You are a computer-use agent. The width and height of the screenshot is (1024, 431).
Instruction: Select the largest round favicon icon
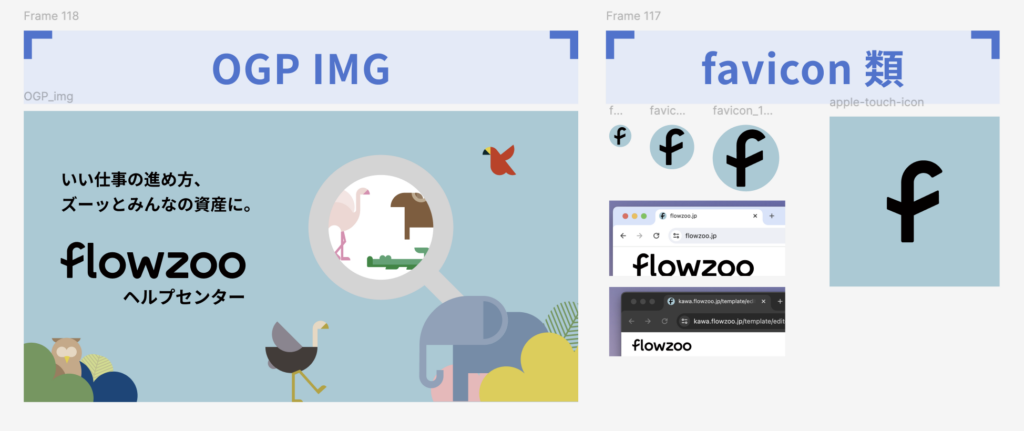pyautogui.click(x=746, y=158)
